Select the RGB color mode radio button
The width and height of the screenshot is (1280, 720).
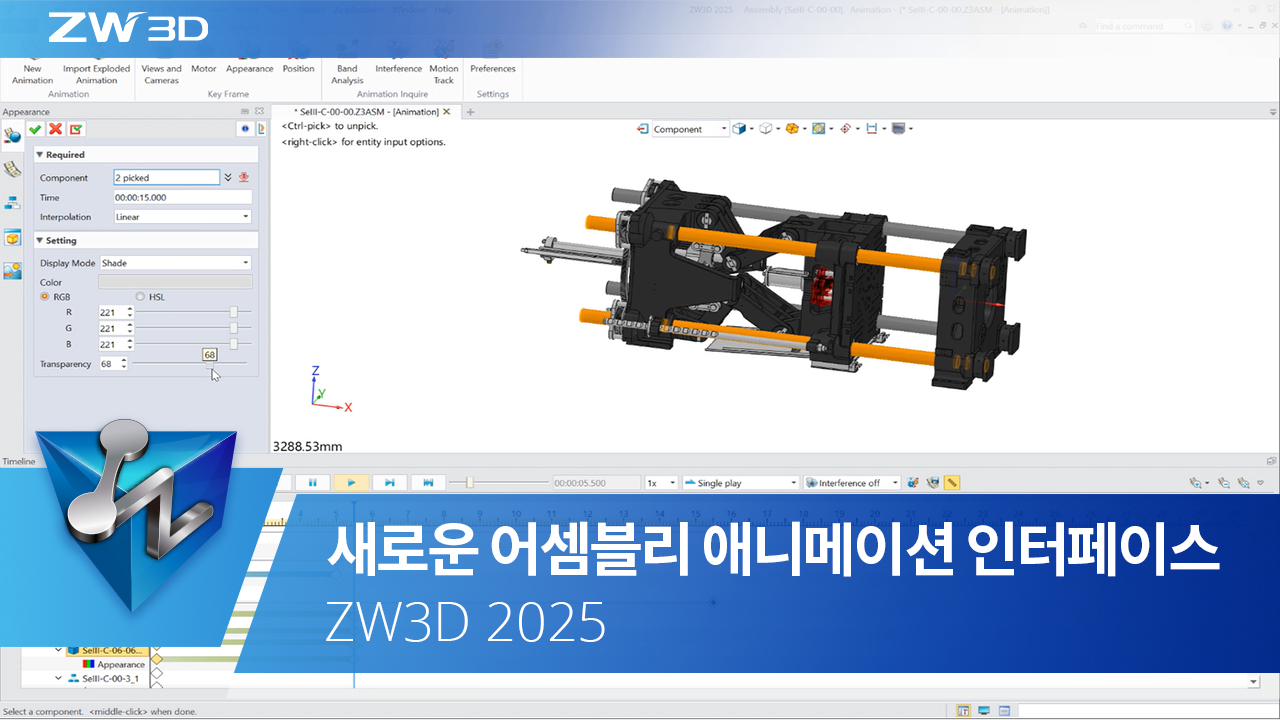44,297
